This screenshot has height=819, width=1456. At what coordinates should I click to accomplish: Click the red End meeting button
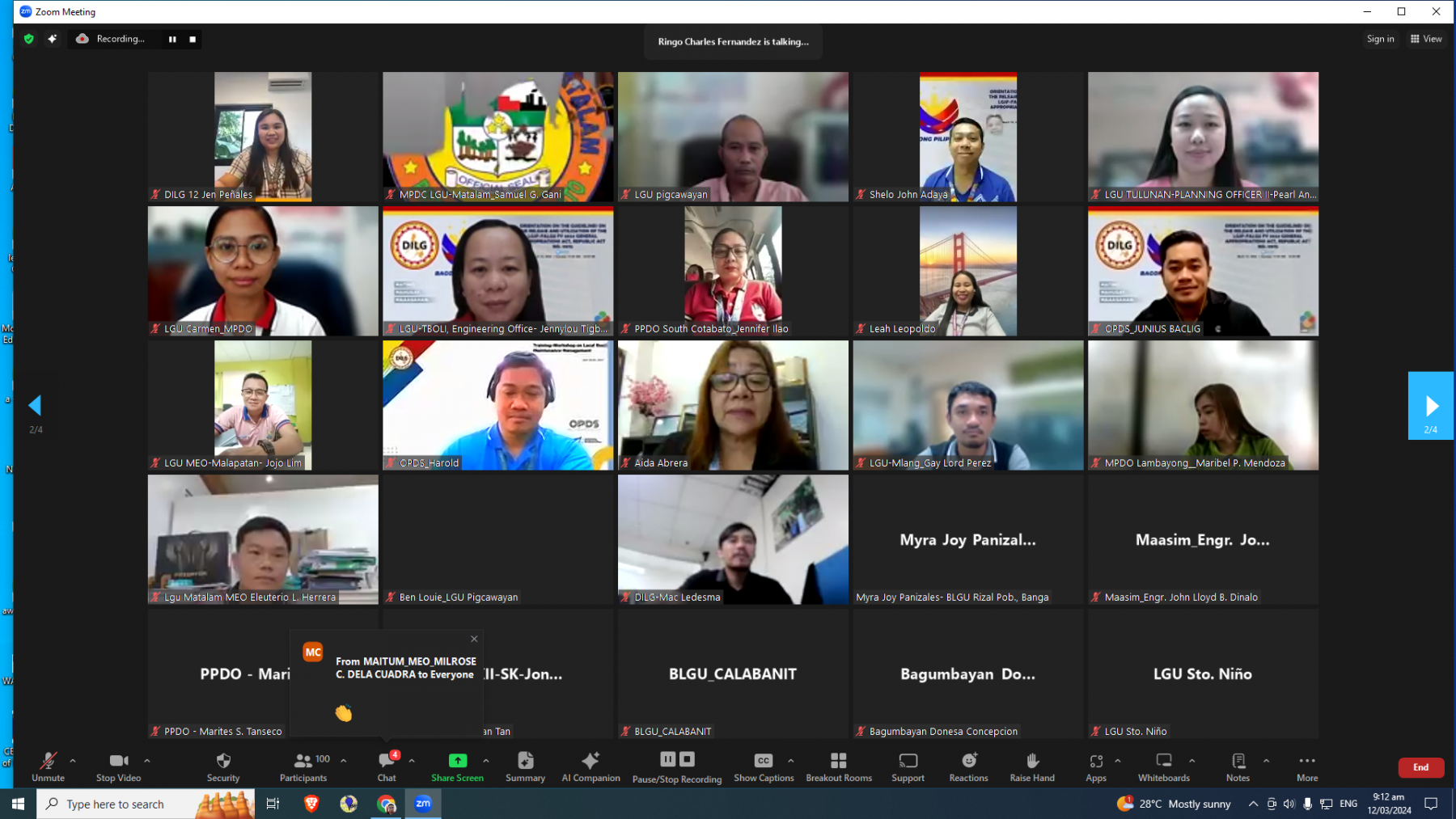pyautogui.click(x=1421, y=767)
